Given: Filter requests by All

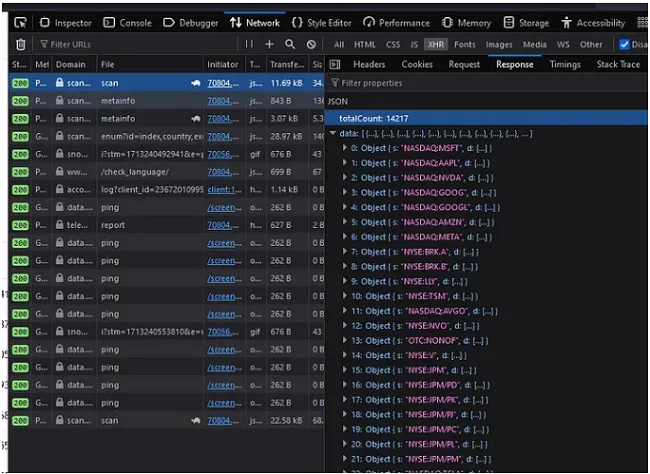Looking at the screenshot, I should 339,44.
